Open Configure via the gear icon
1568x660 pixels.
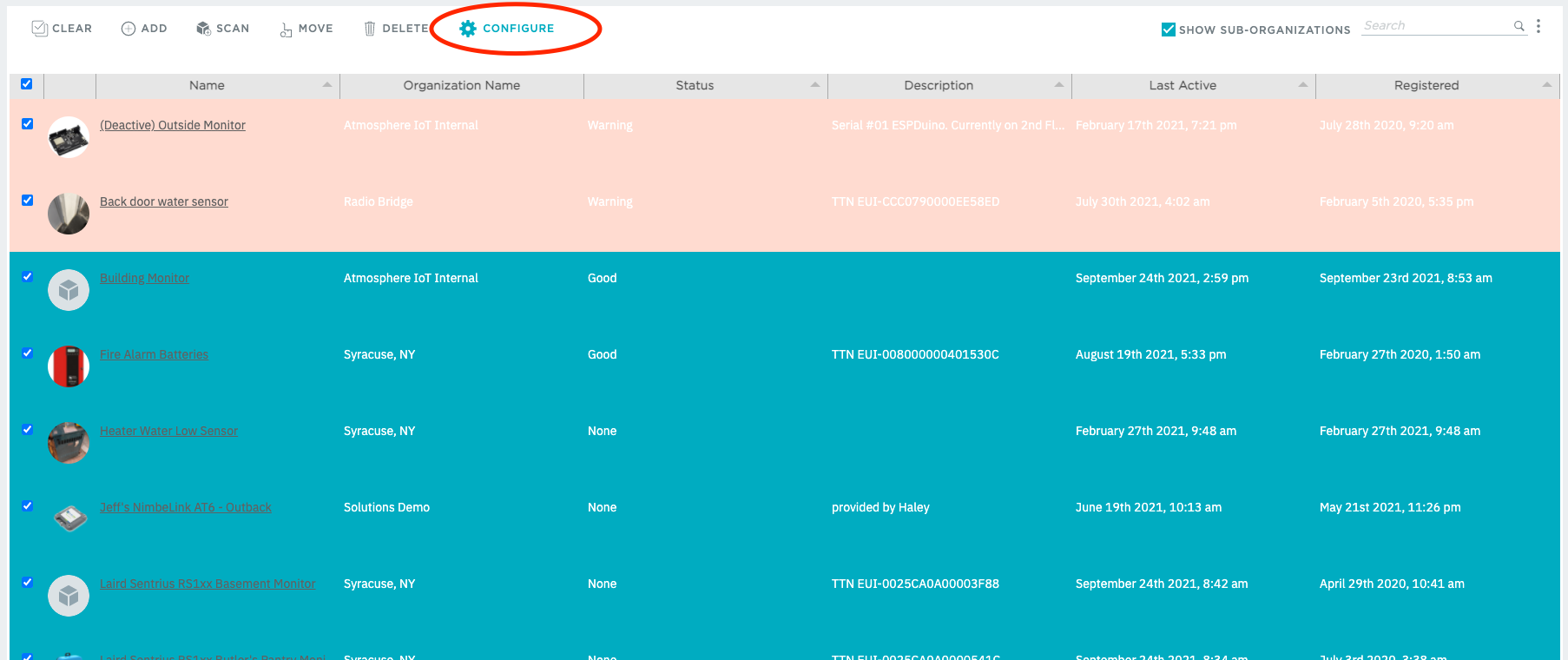pos(468,29)
